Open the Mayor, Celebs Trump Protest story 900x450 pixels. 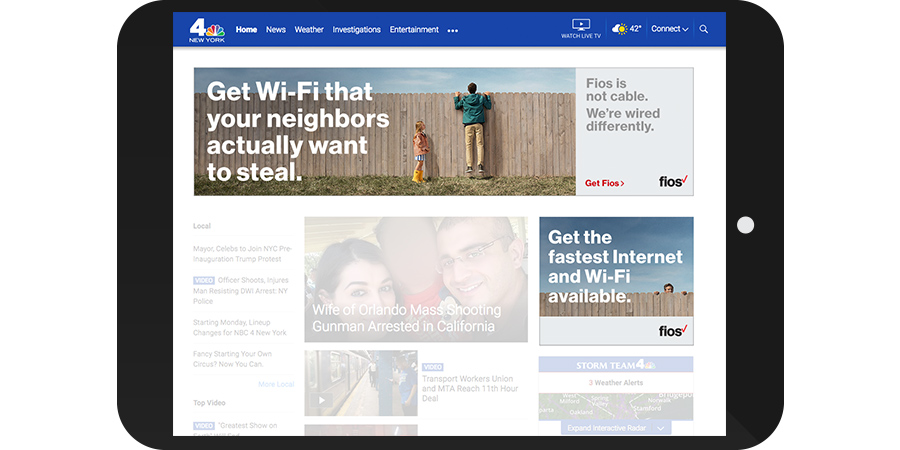tap(242, 254)
